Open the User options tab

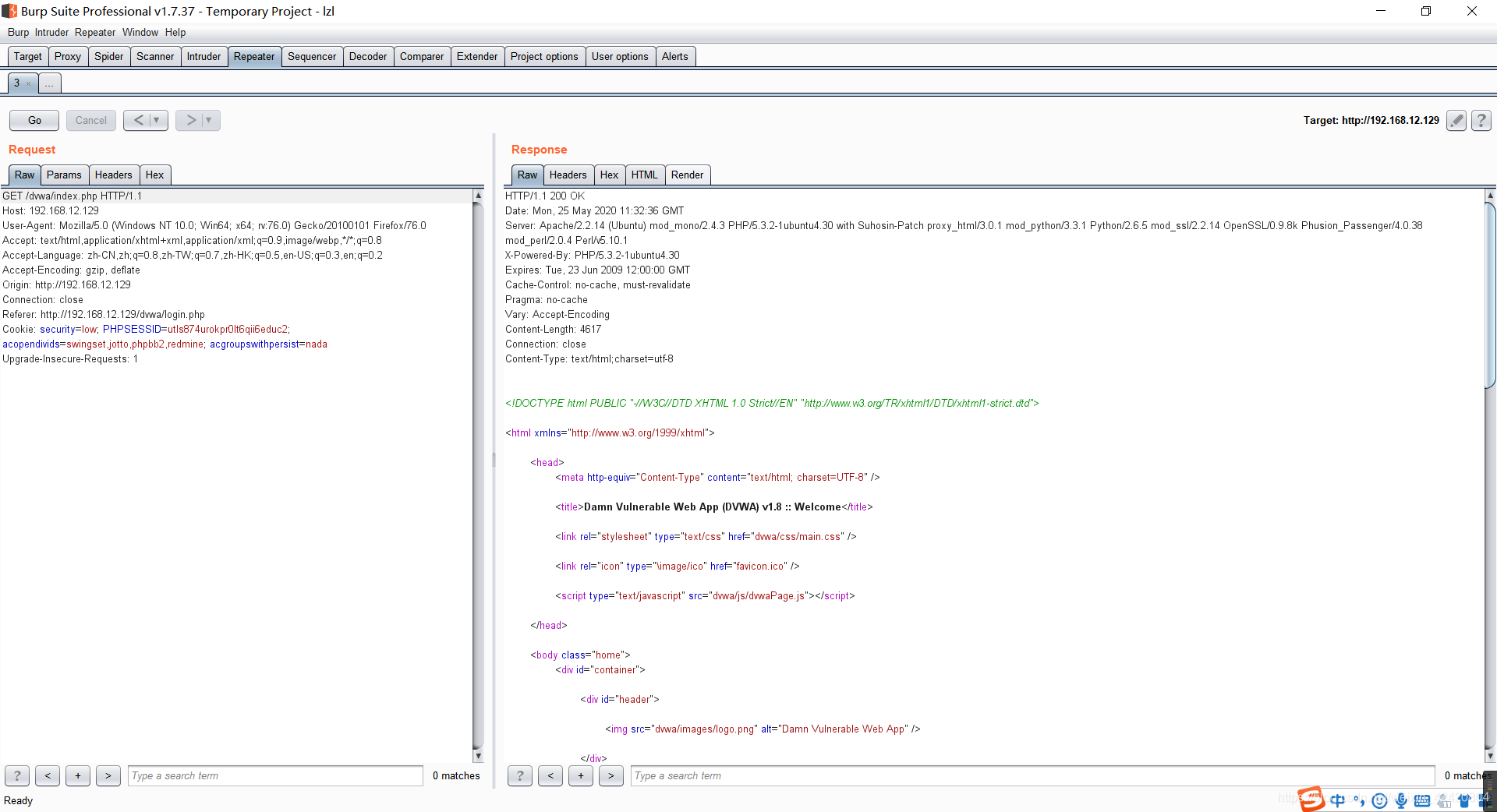click(x=620, y=56)
